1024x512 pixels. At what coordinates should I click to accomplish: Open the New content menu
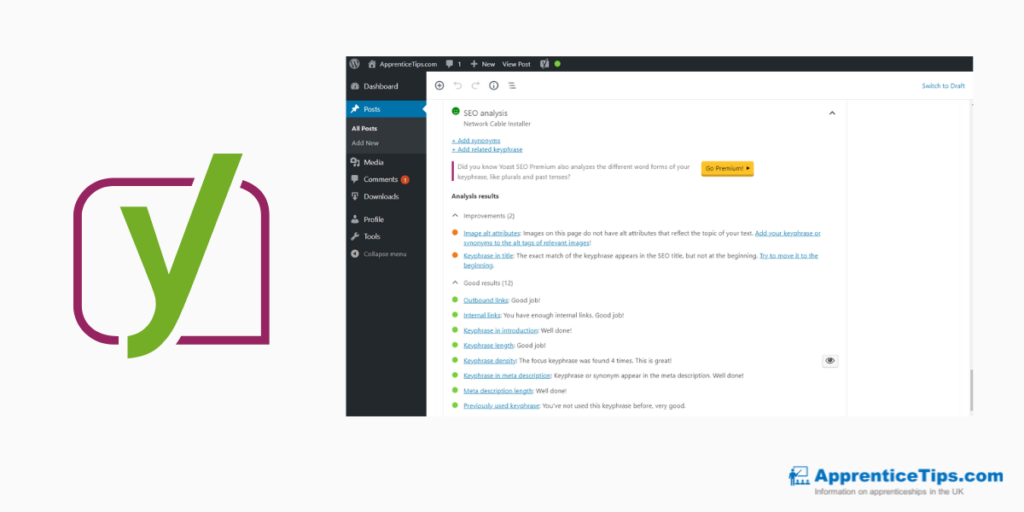tap(483, 64)
